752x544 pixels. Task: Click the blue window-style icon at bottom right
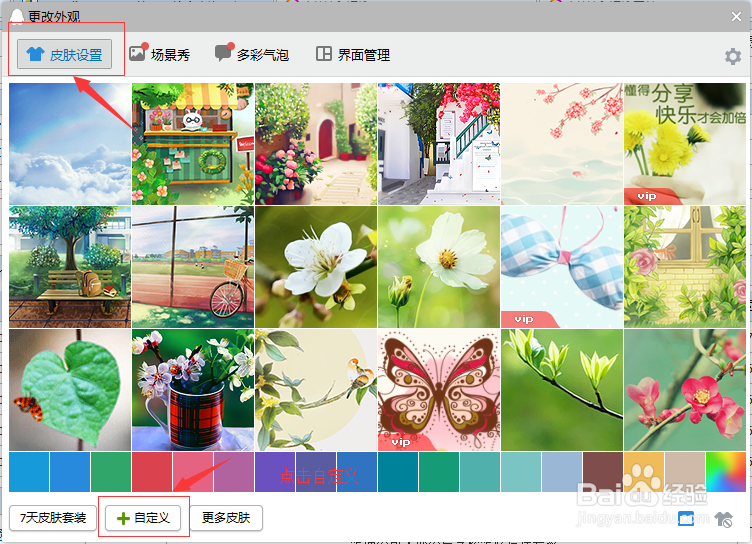pyautogui.click(x=686, y=519)
